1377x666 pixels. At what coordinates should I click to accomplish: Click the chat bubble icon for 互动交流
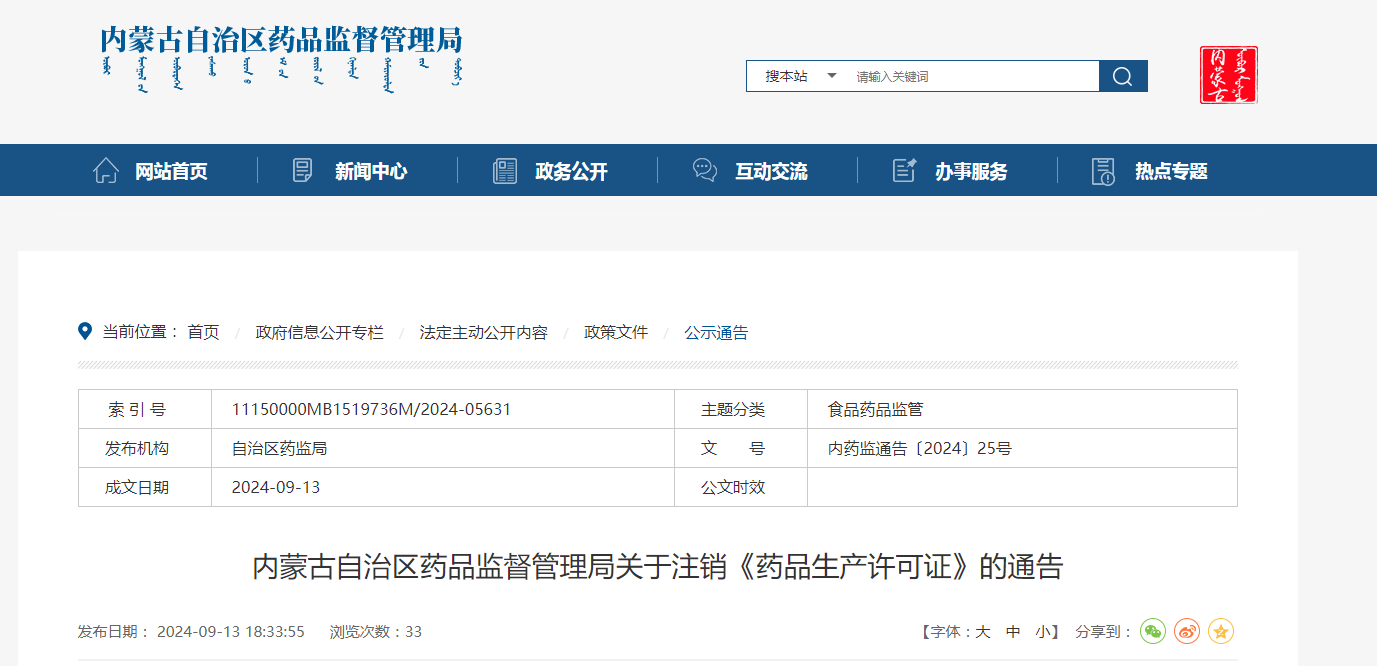click(x=705, y=171)
